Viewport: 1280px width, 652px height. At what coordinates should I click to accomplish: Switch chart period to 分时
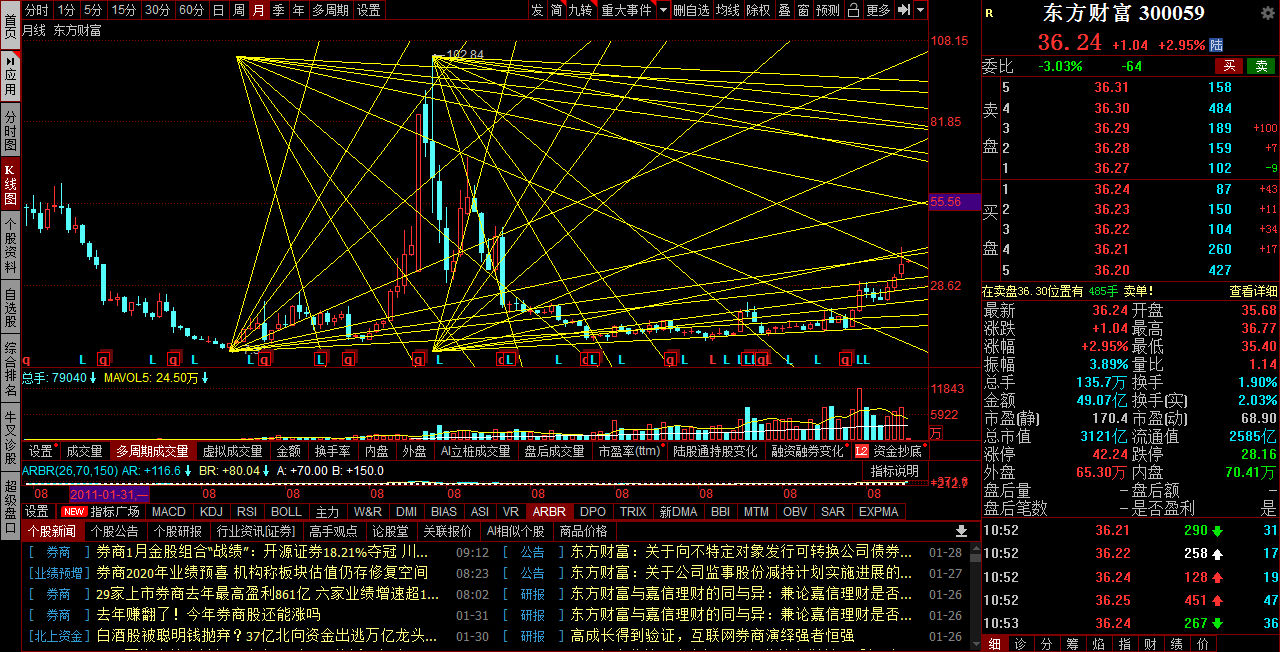point(36,10)
